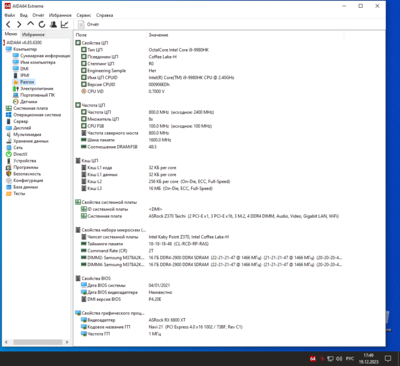Go back using the left arrow toolbar icon
Image resolution: width=400 pixels, height=366 pixels.
[9, 24]
